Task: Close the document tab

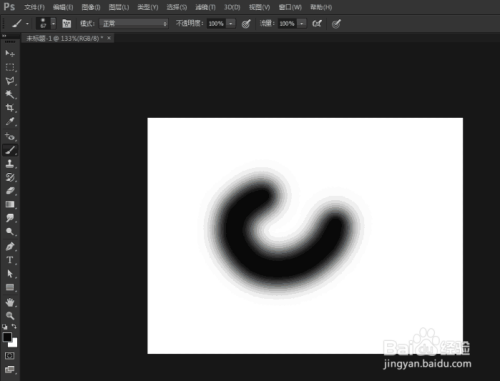Action: tap(109, 38)
